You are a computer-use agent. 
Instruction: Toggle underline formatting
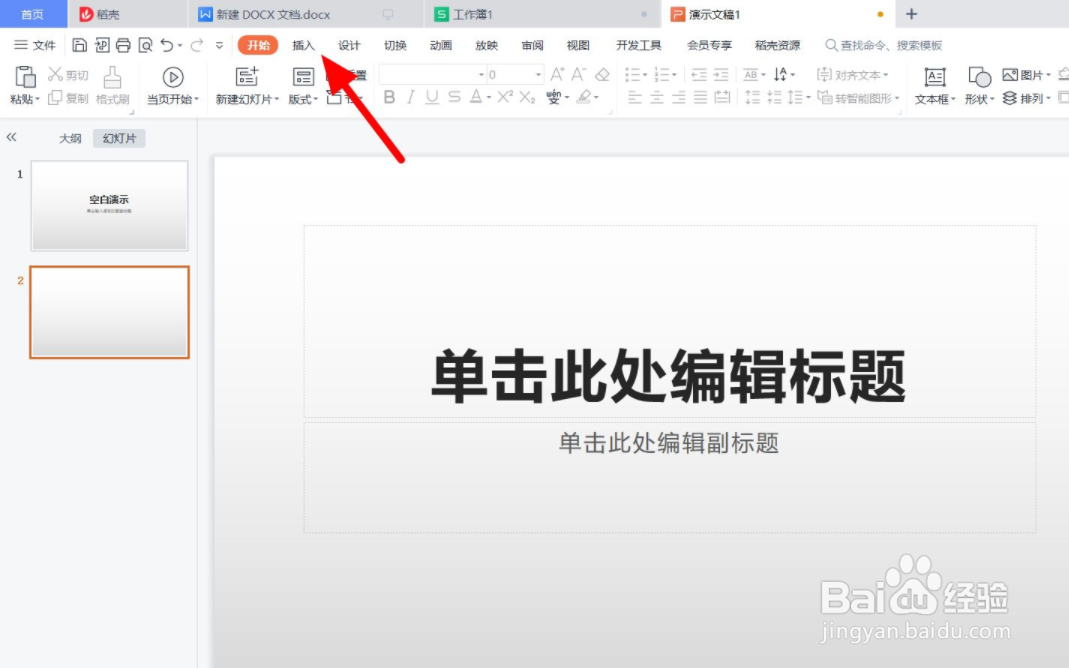coord(430,97)
